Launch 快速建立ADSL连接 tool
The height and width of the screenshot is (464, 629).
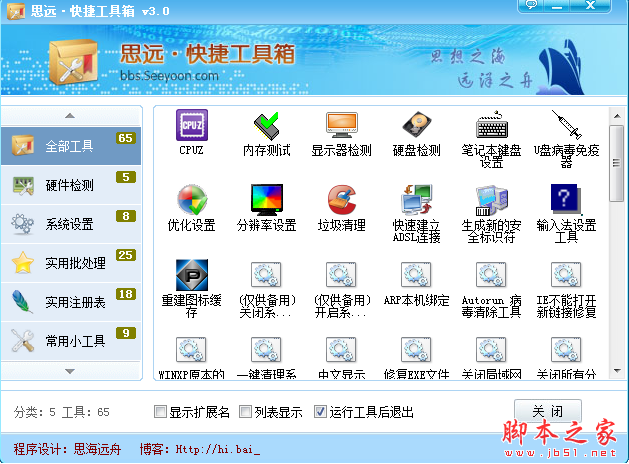(417, 200)
